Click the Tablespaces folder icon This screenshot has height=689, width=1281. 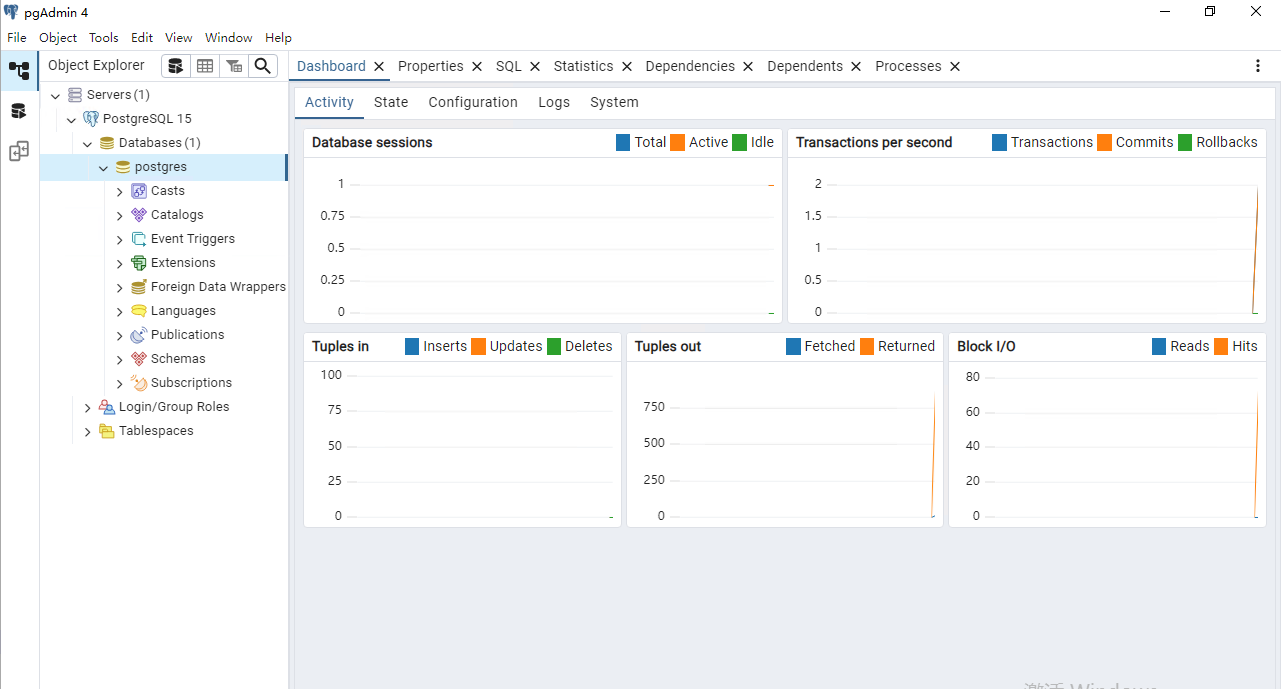pyautogui.click(x=107, y=431)
